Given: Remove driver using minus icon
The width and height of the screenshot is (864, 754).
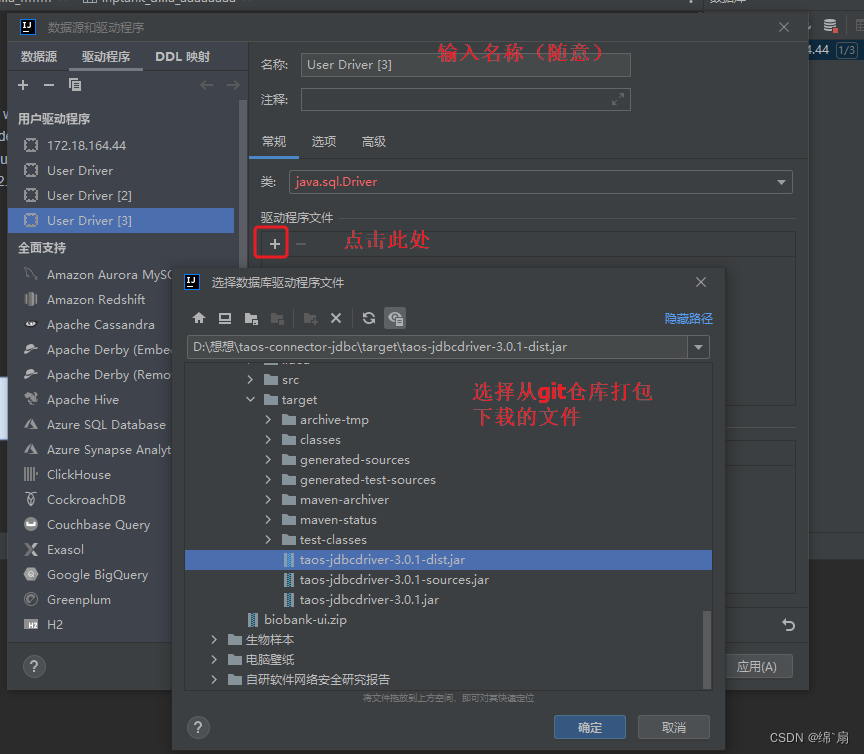Looking at the screenshot, I should pyautogui.click(x=47, y=85).
